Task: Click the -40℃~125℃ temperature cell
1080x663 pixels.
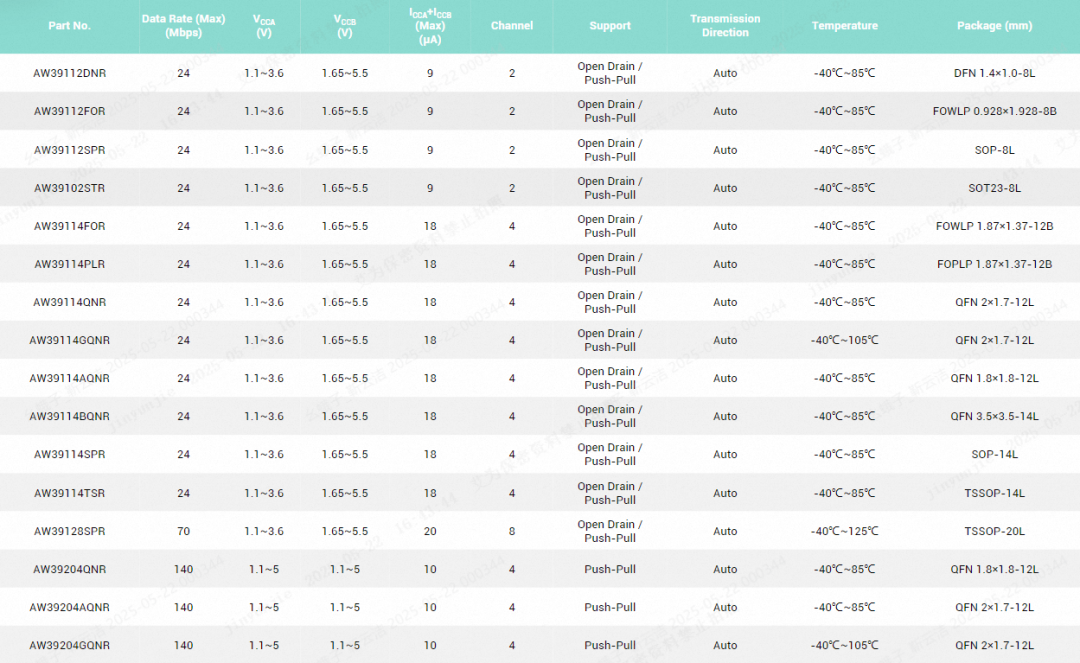Action: point(844,531)
